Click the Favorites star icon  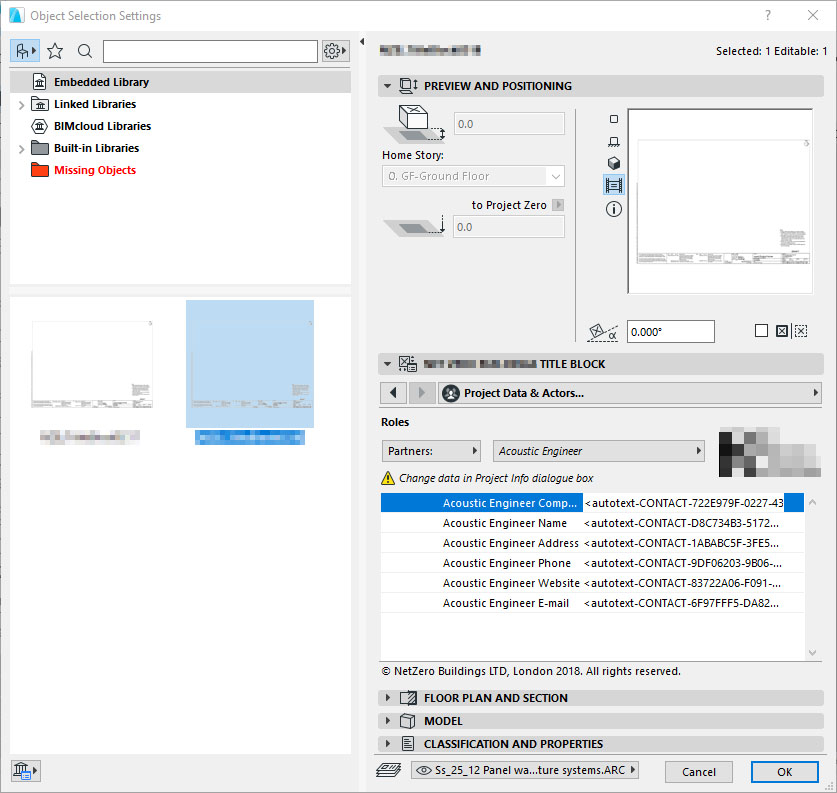tap(55, 51)
